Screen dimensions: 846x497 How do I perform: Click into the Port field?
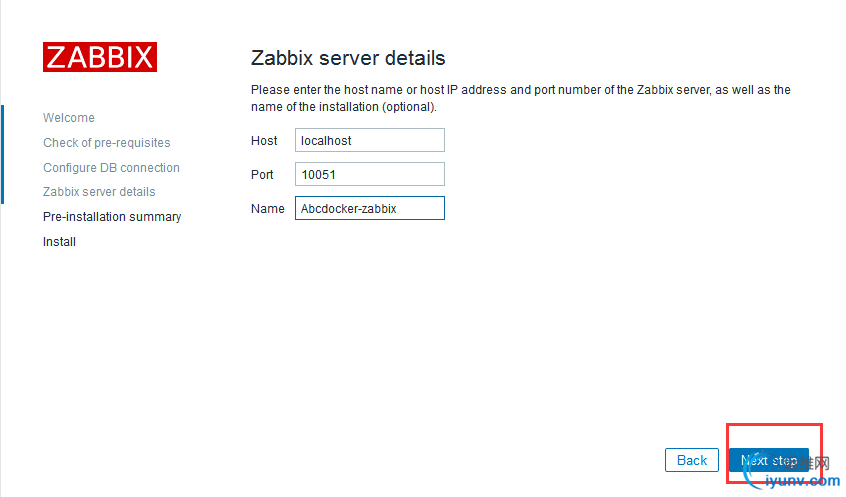(370, 175)
